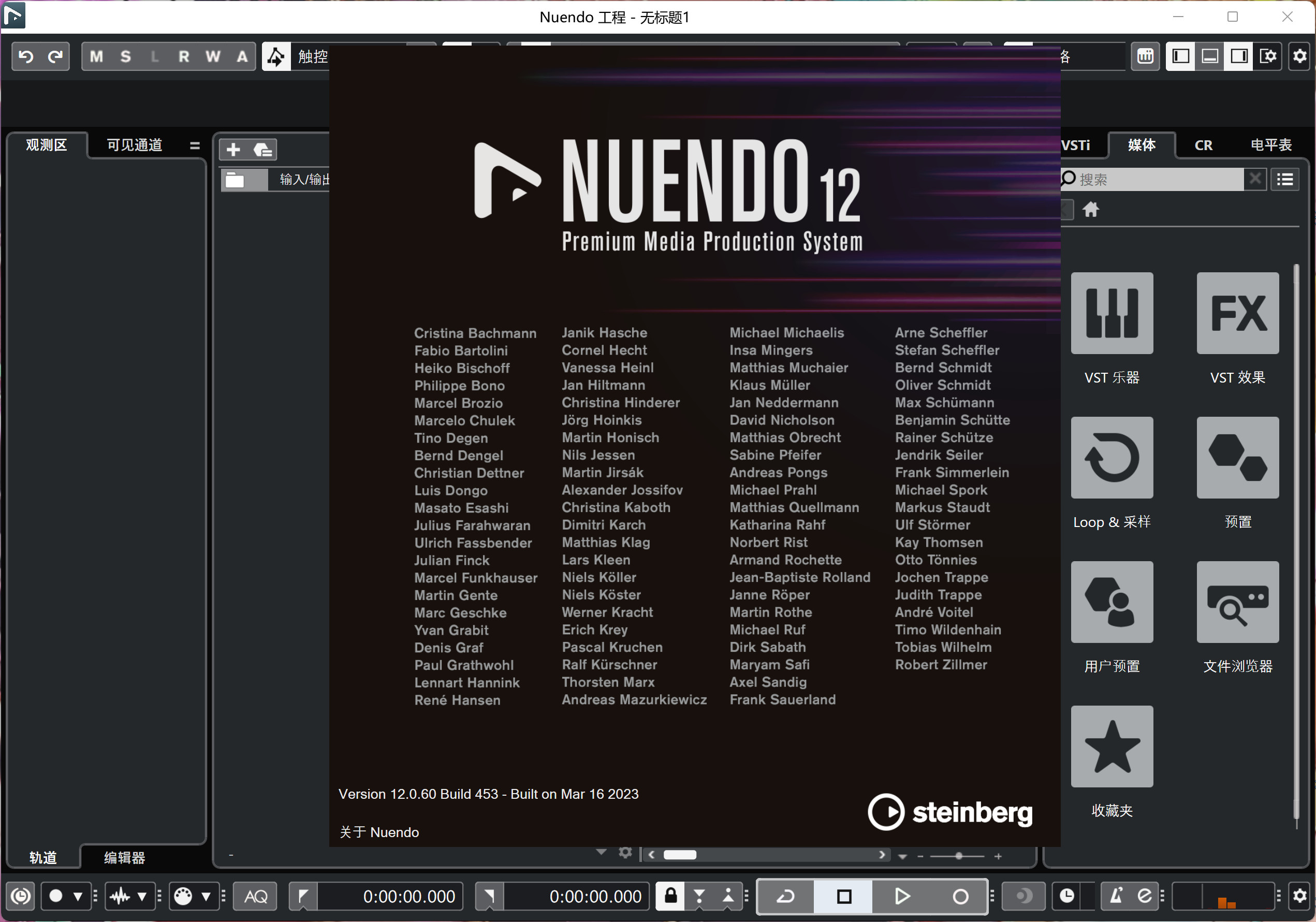Switch to the 观测区 tab
The height and width of the screenshot is (922, 1316).
[47, 144]
